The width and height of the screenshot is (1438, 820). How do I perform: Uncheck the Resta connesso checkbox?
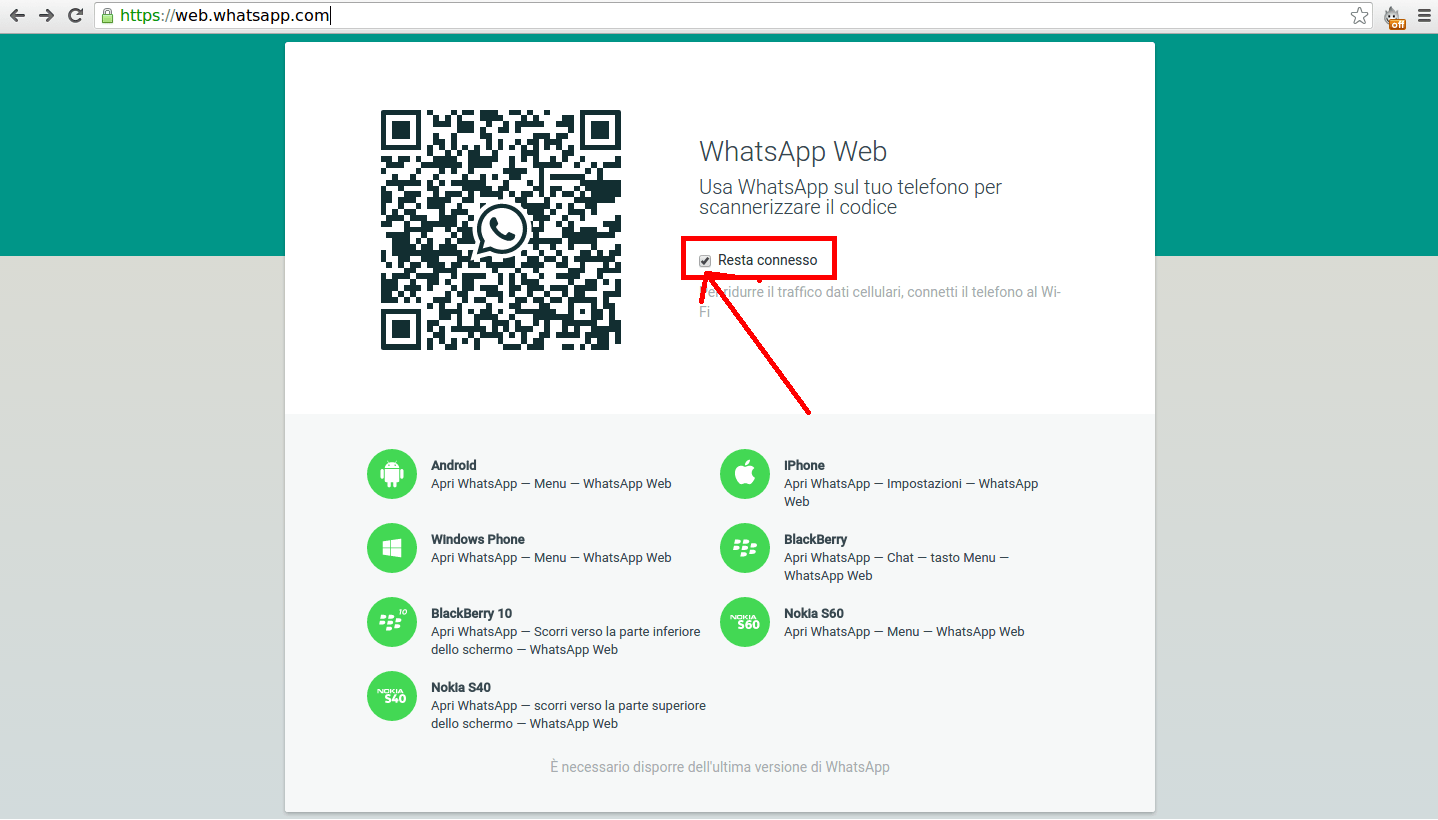[705, 261]
